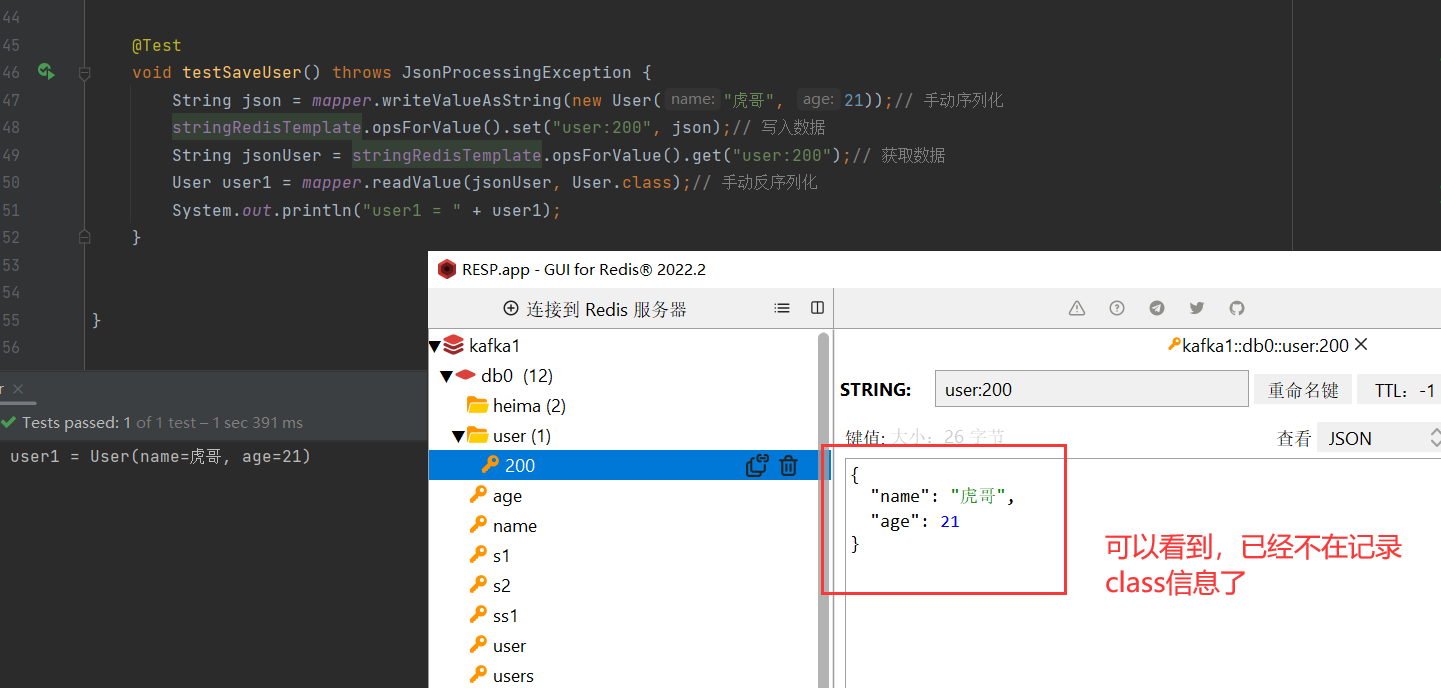Image resolution: width=1441 pixels, height=688 pixels.
Task: Click the run test gutter icon
Action: point(45,72)
